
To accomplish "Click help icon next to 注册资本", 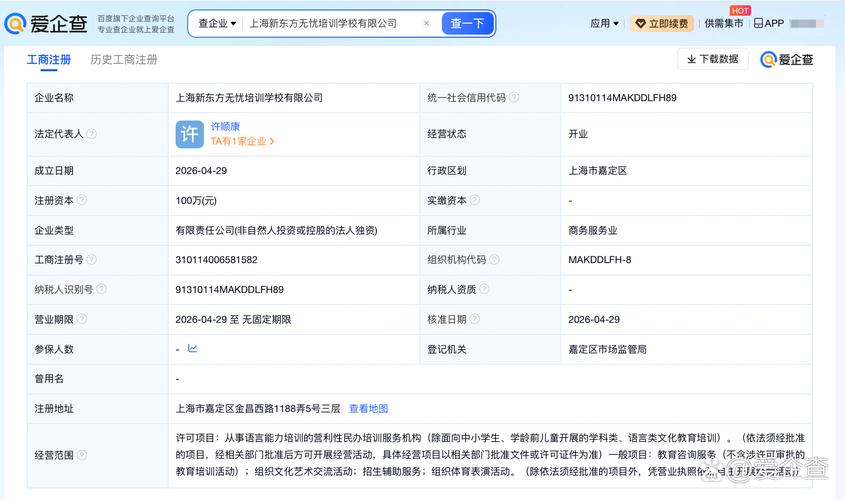I will click(x=82, y=200).
